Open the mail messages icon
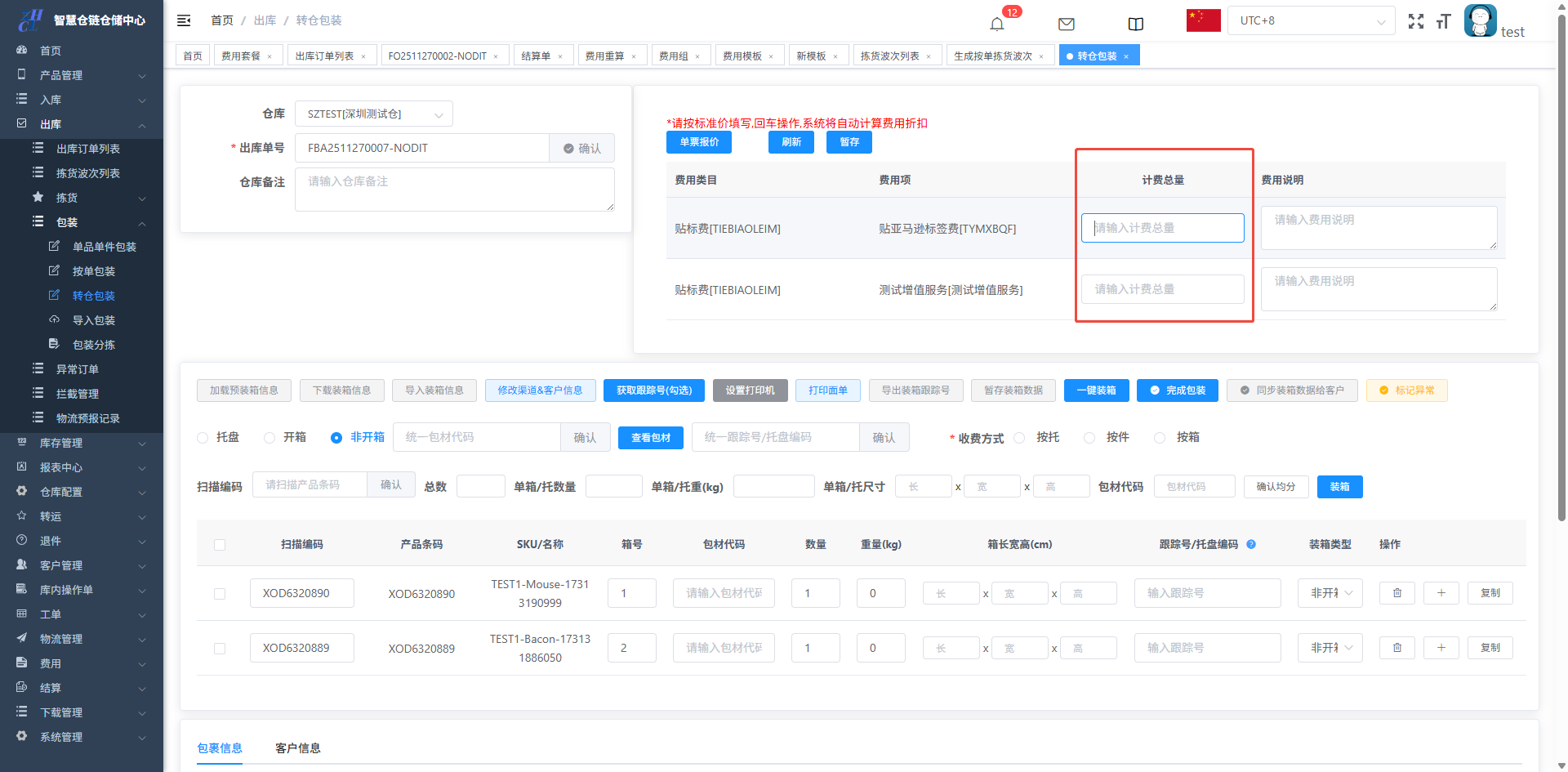Viewport: 1568px width, 772px height. [1066, 24]
